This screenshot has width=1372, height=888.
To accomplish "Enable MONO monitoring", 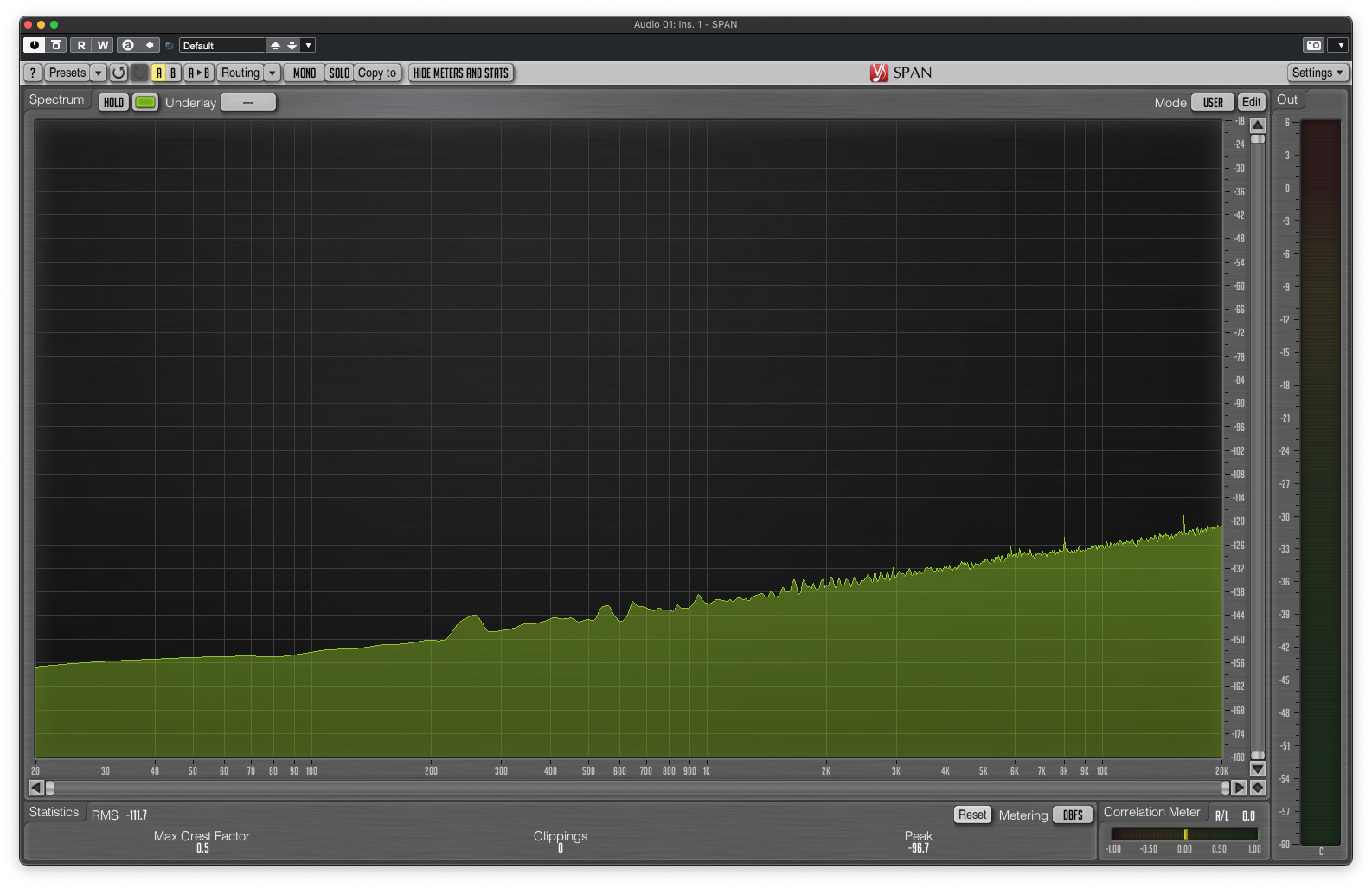I will 305,73.
